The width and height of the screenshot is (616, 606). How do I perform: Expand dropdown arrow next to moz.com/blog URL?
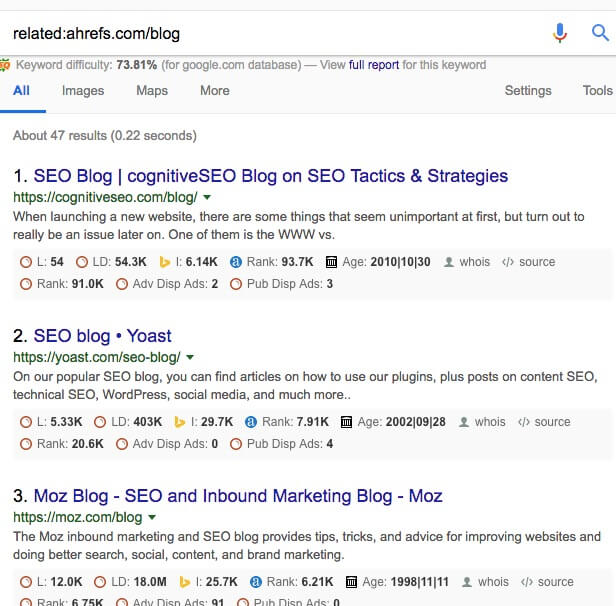152,517
